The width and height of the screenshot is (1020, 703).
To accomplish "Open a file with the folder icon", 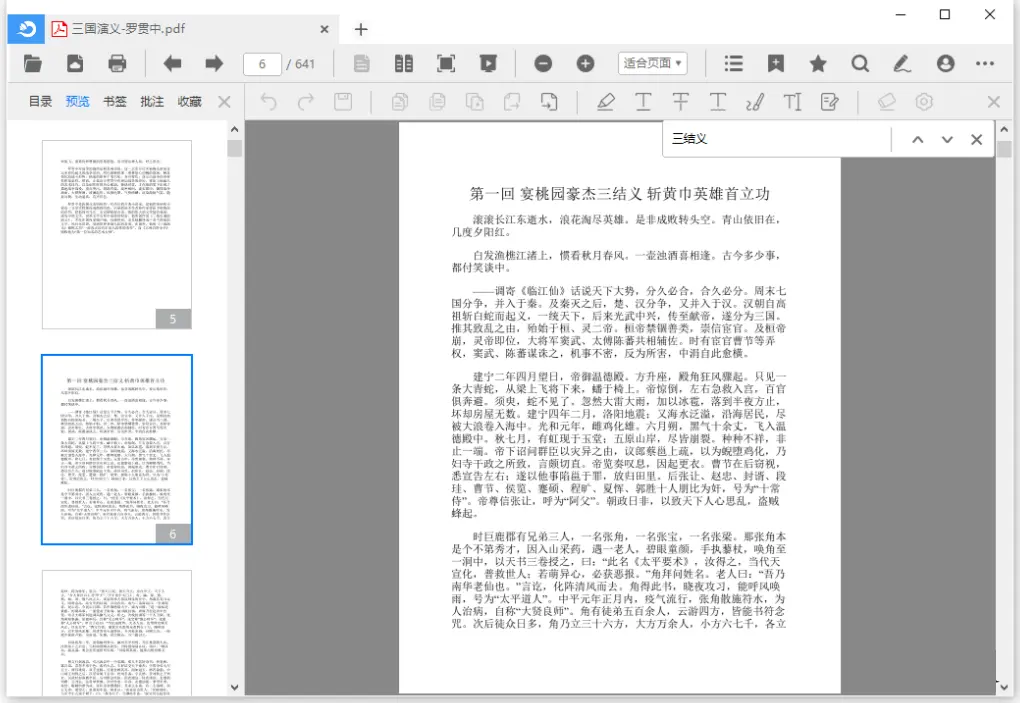I will [x=33, y=63].
